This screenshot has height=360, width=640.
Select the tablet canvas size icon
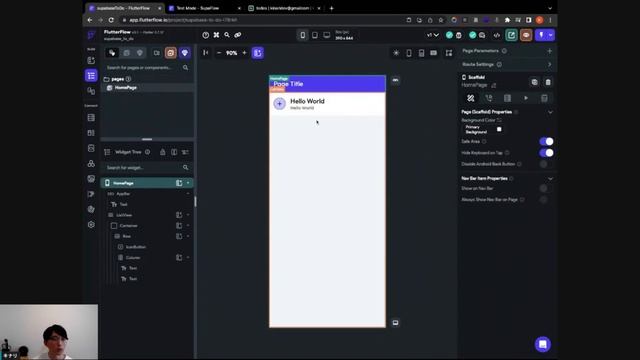(315, 35)
